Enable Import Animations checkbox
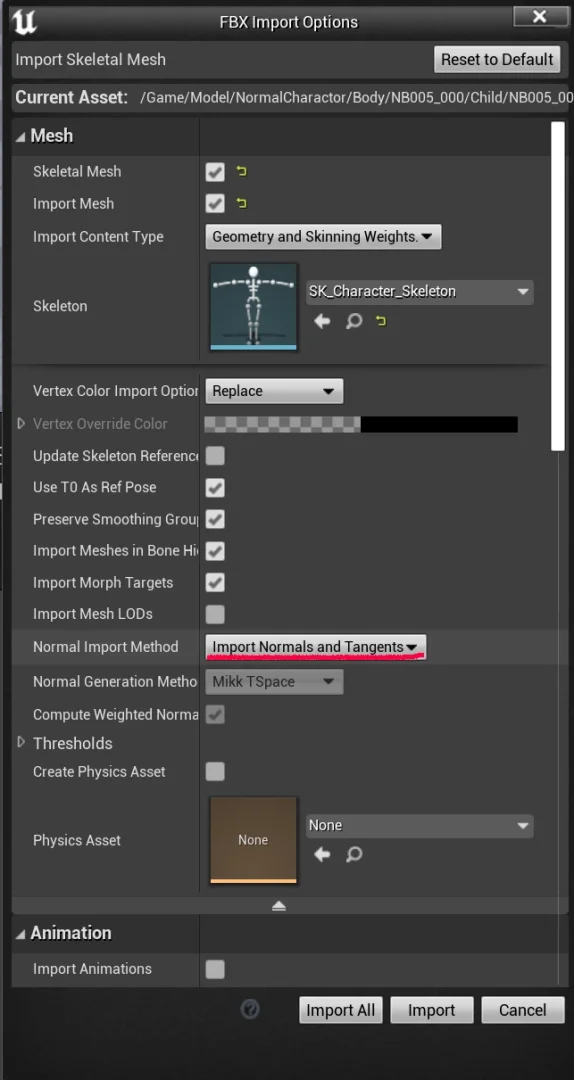Image resolution: width=574 pixels, height=1080 pixels. 215,969
